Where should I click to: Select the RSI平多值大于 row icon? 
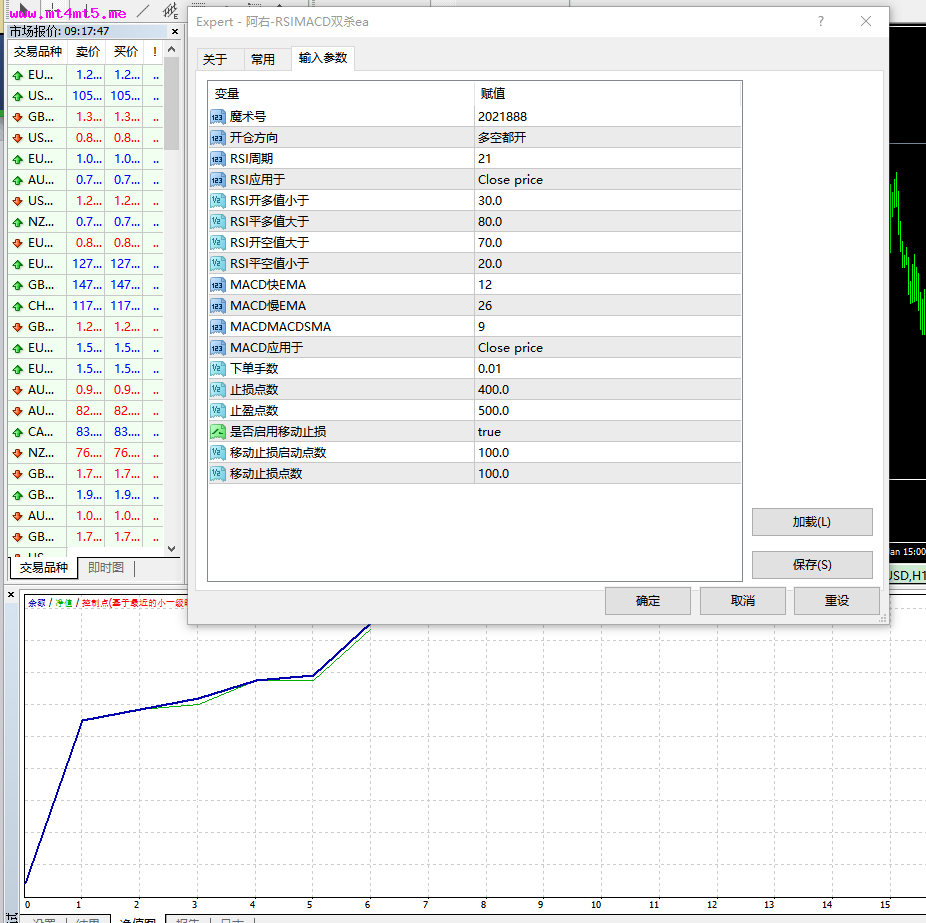(217, 221)
